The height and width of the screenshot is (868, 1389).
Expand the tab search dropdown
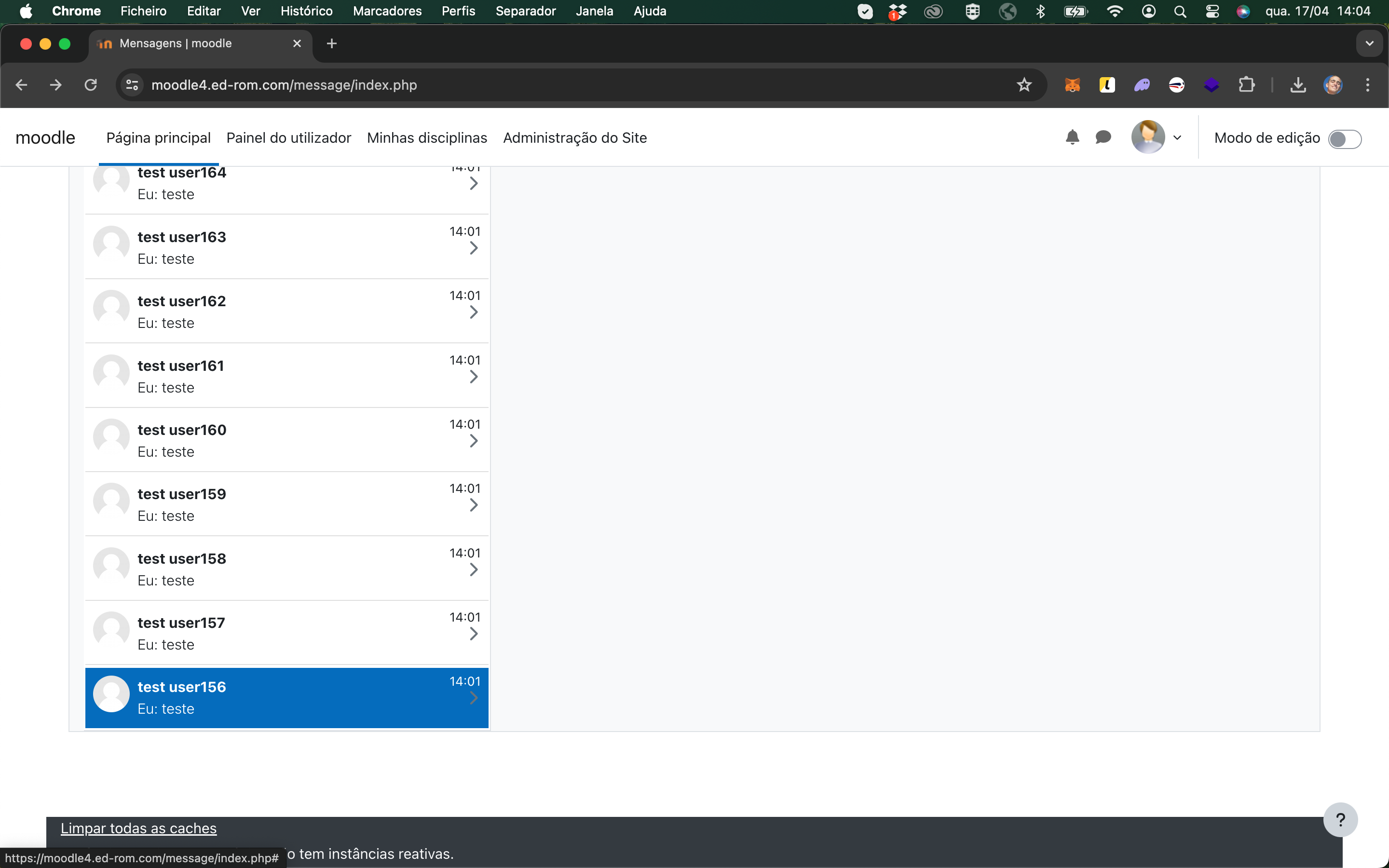pyautogui.click(x=1369, y=43)
